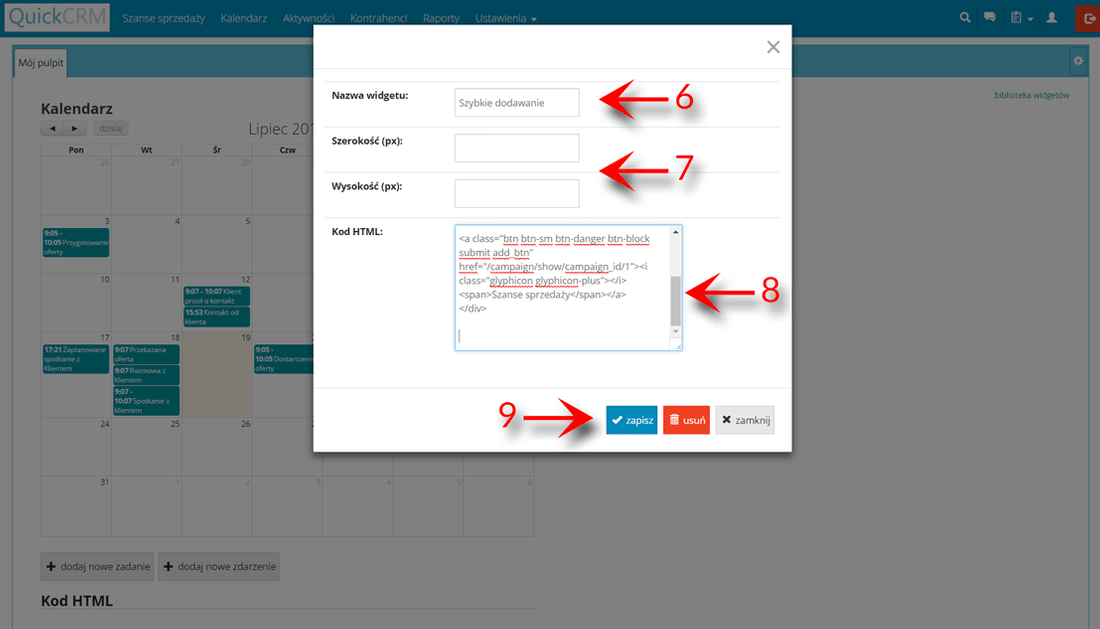The width and height of the screenshot is (1100, 629).
Task: Open the Szanse sprzedaży menu
Action: (163, 18)
